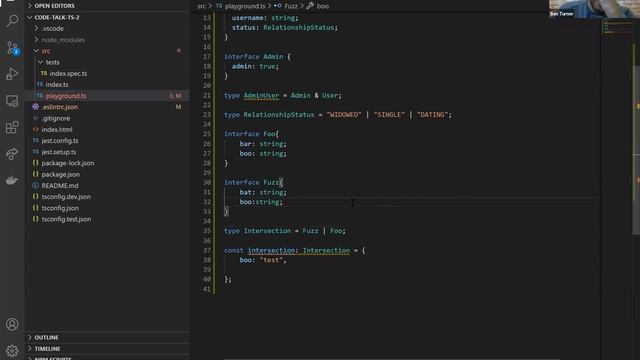Click the minimap code overview

[617, 27]
